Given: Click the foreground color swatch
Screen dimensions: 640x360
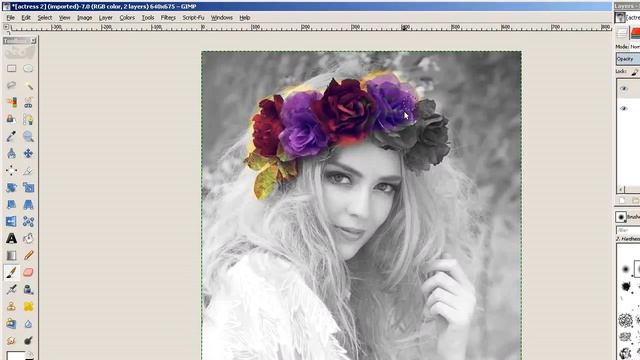Looking at the screenshot, I should (16, 356).
